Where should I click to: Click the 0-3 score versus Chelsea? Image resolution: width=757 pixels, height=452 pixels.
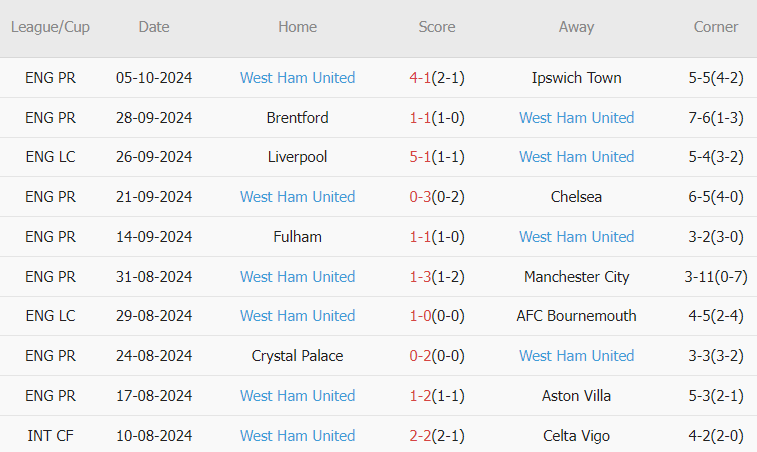(420, 197)
